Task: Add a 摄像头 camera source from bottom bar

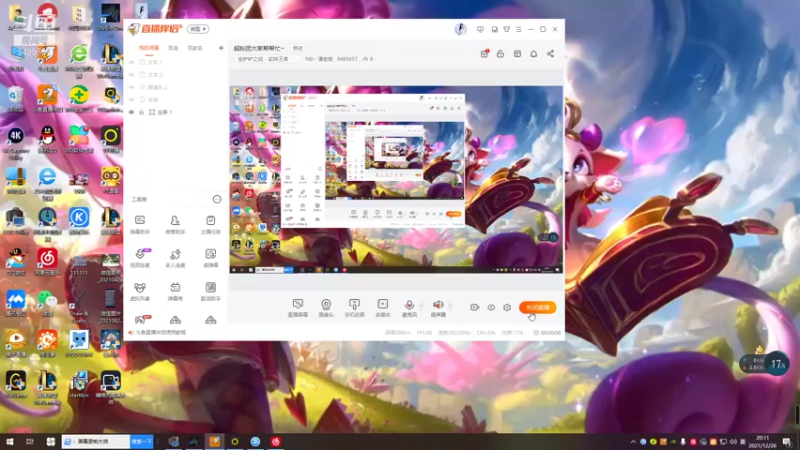Action: [x=326, y=308]
